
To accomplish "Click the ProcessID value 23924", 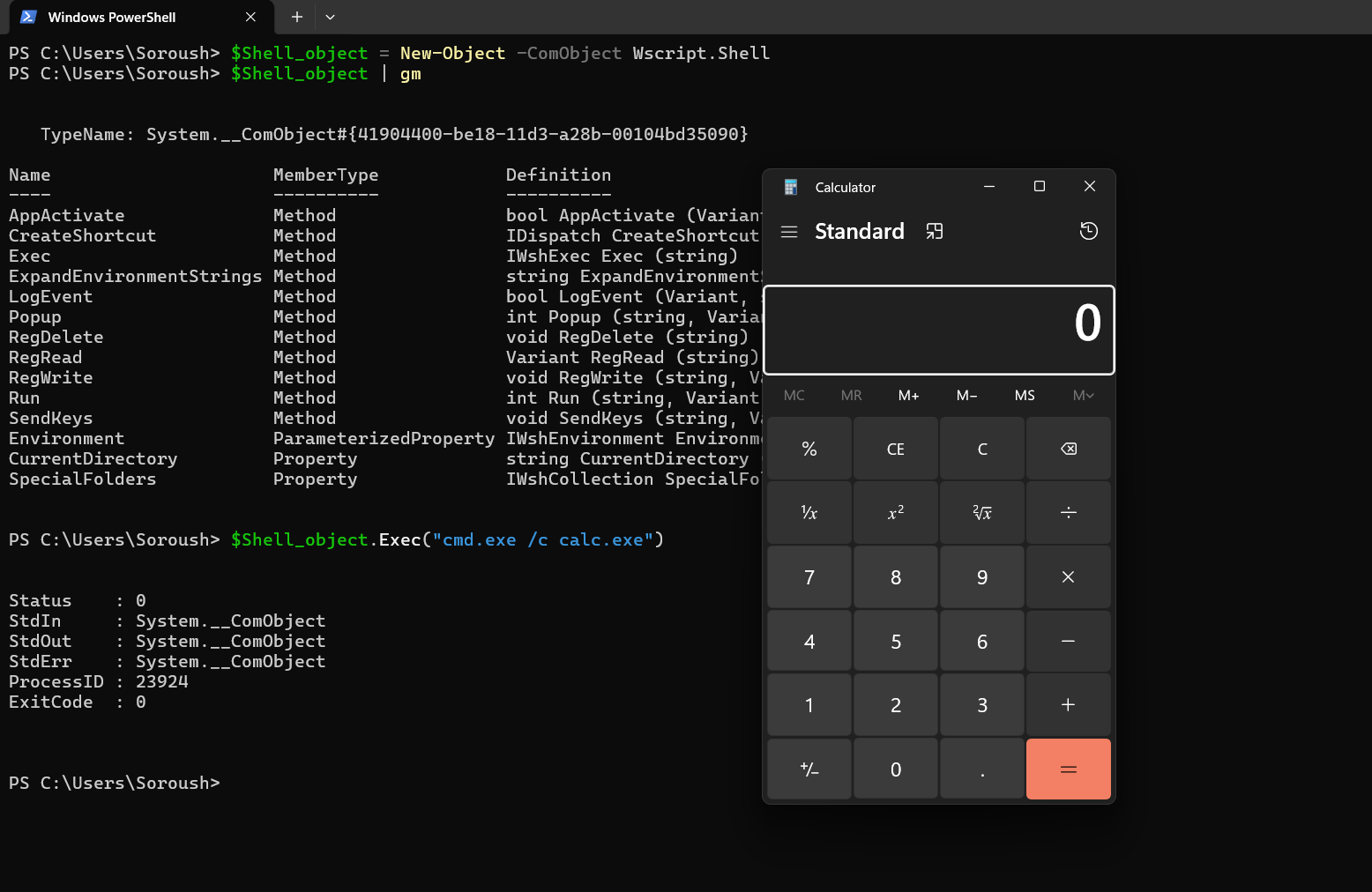I will pos(162,682).
